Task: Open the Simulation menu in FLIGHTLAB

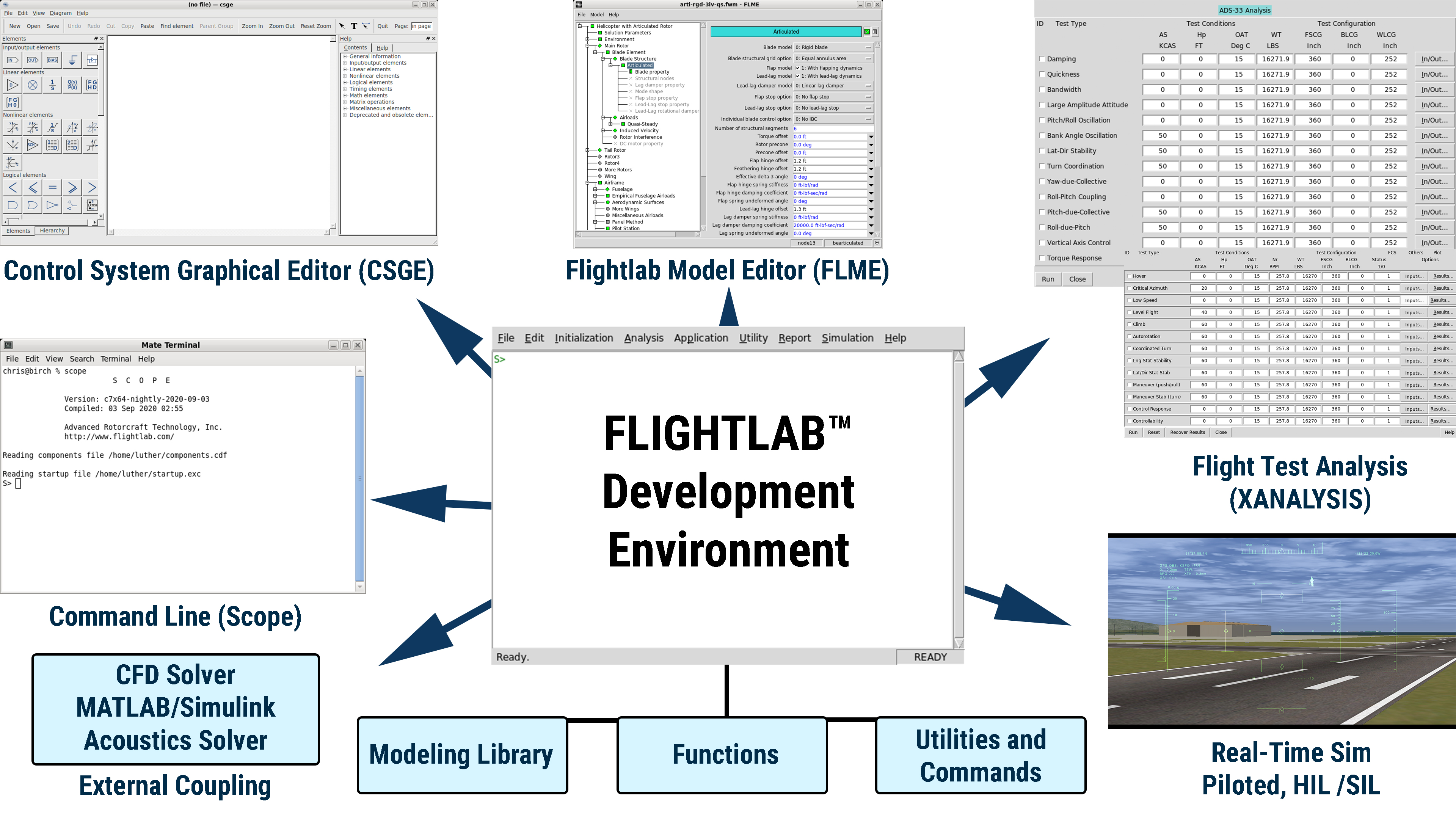Action: (x=847, y=338)
